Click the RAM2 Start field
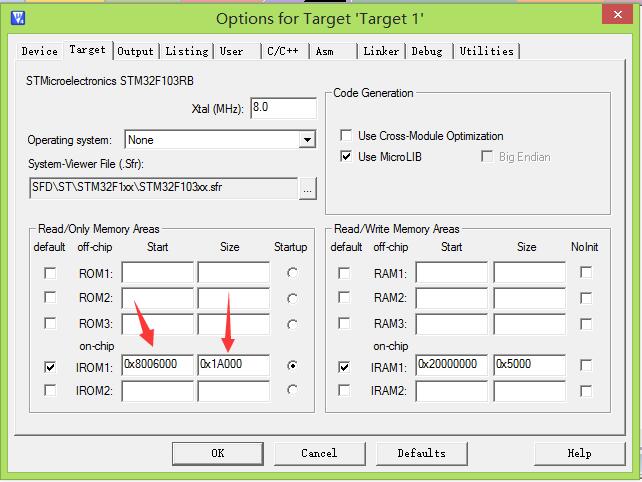 (452, 298)
